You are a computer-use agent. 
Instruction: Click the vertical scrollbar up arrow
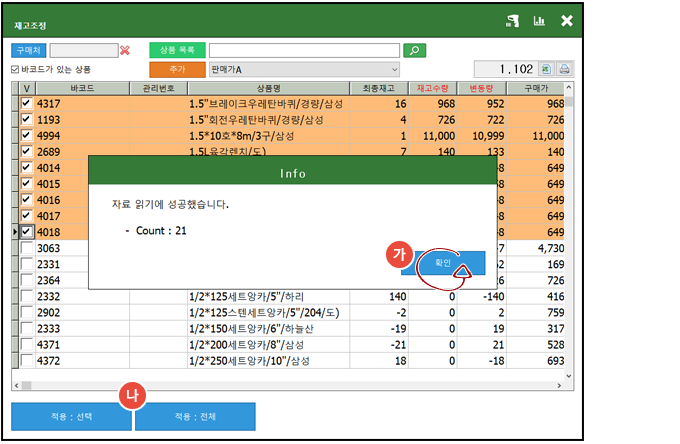pyautogui.click(x=569, y=88)
